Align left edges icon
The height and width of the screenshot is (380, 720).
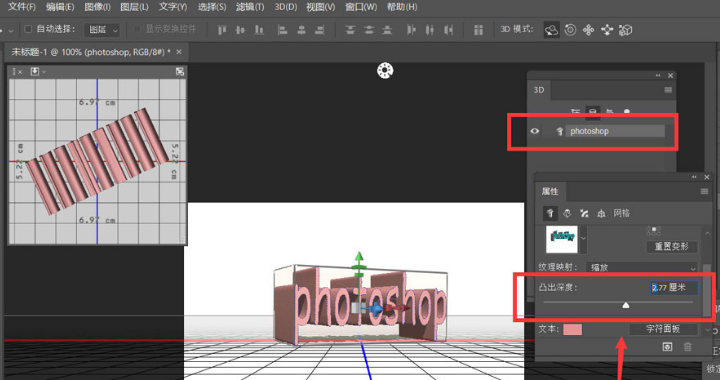pyautogui.click(x=282, y=30)
